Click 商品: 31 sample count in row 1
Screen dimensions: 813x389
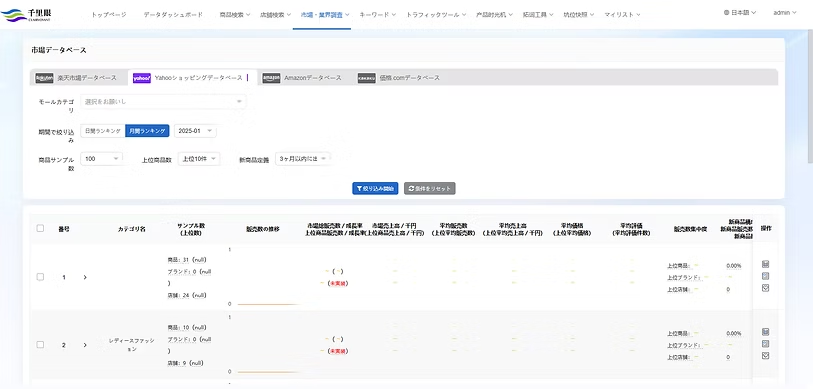click(187, 260)
